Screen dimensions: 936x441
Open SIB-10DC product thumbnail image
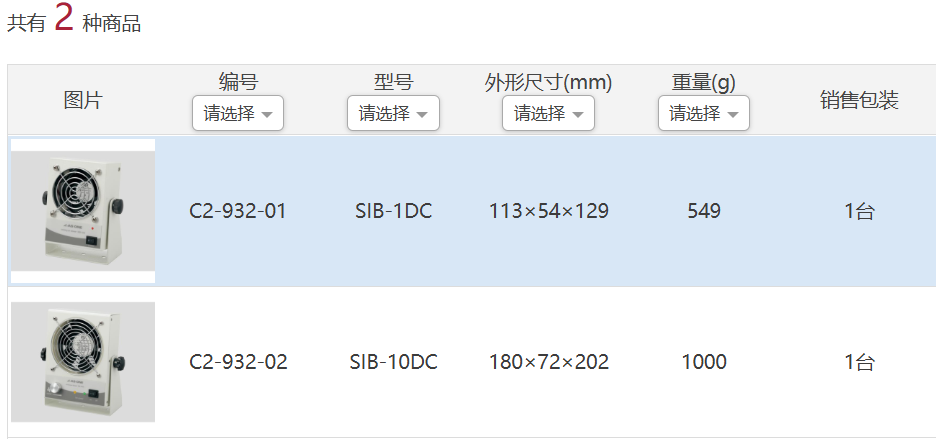83,362
